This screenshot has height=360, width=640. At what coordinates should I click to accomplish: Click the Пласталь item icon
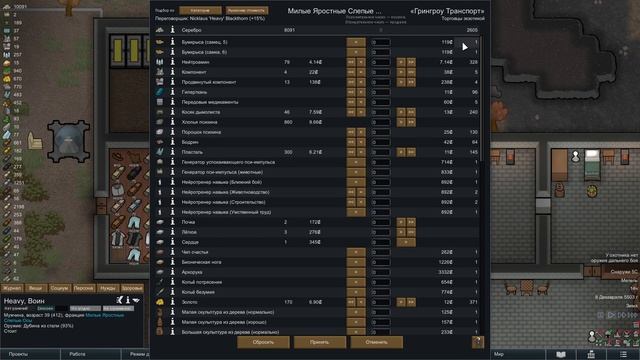coord(160,152)
